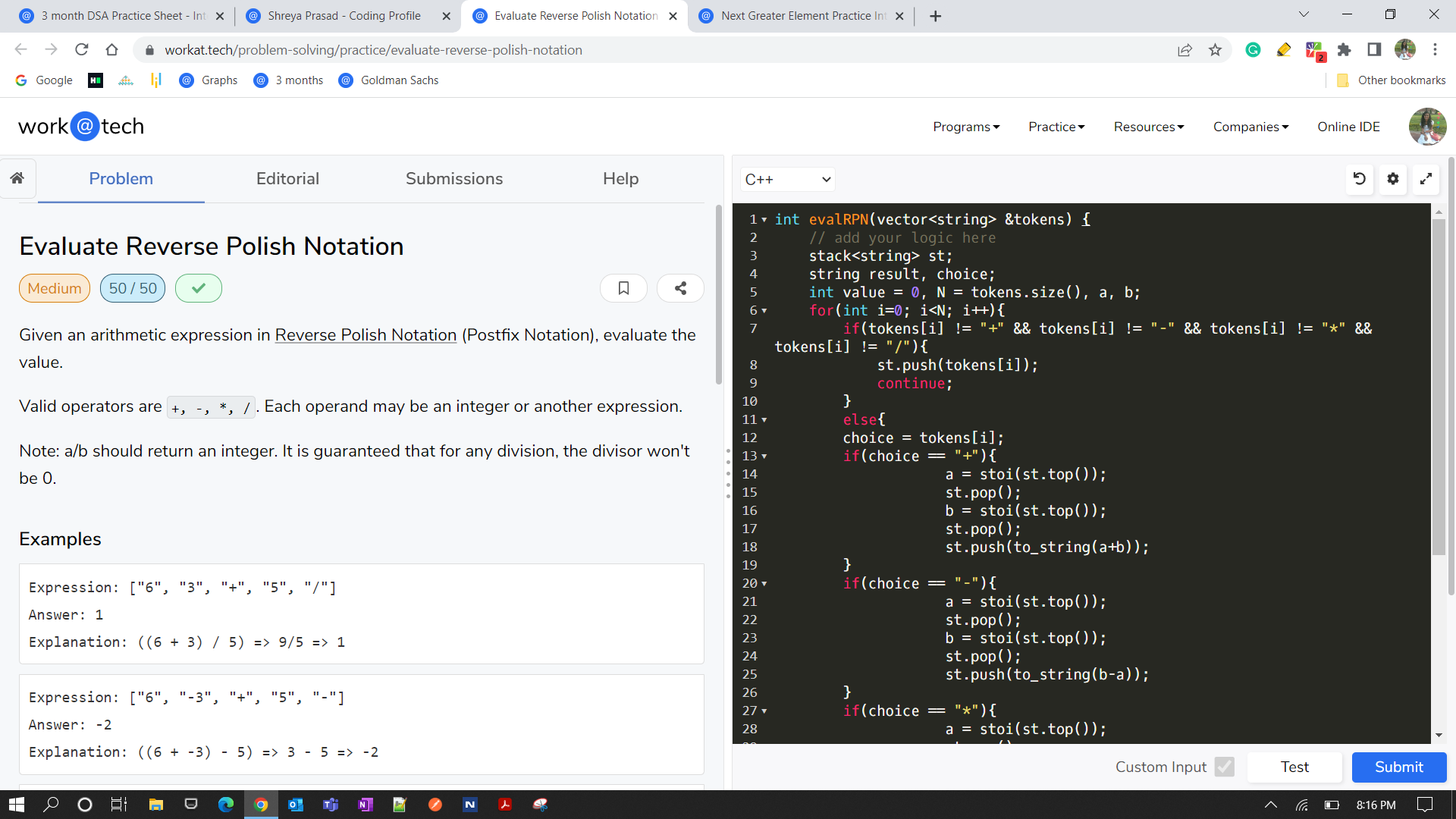
Task: Collapse the for loop fold at line 6
Action: click(x=764, y=311)
